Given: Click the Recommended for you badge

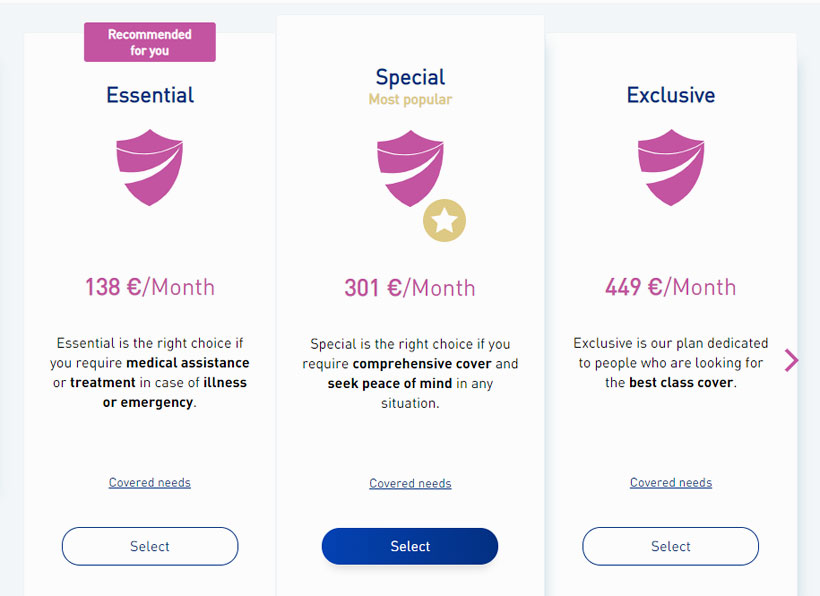Looking at the screenshot, I should coord(150,42).
